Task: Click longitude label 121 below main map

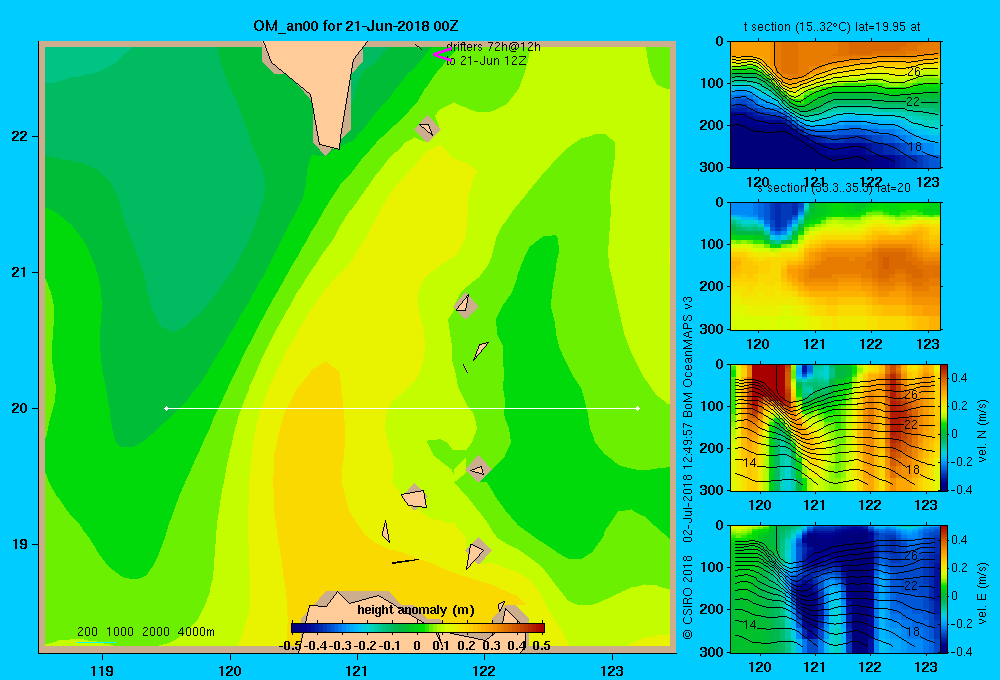Action: tap(357, 670)
